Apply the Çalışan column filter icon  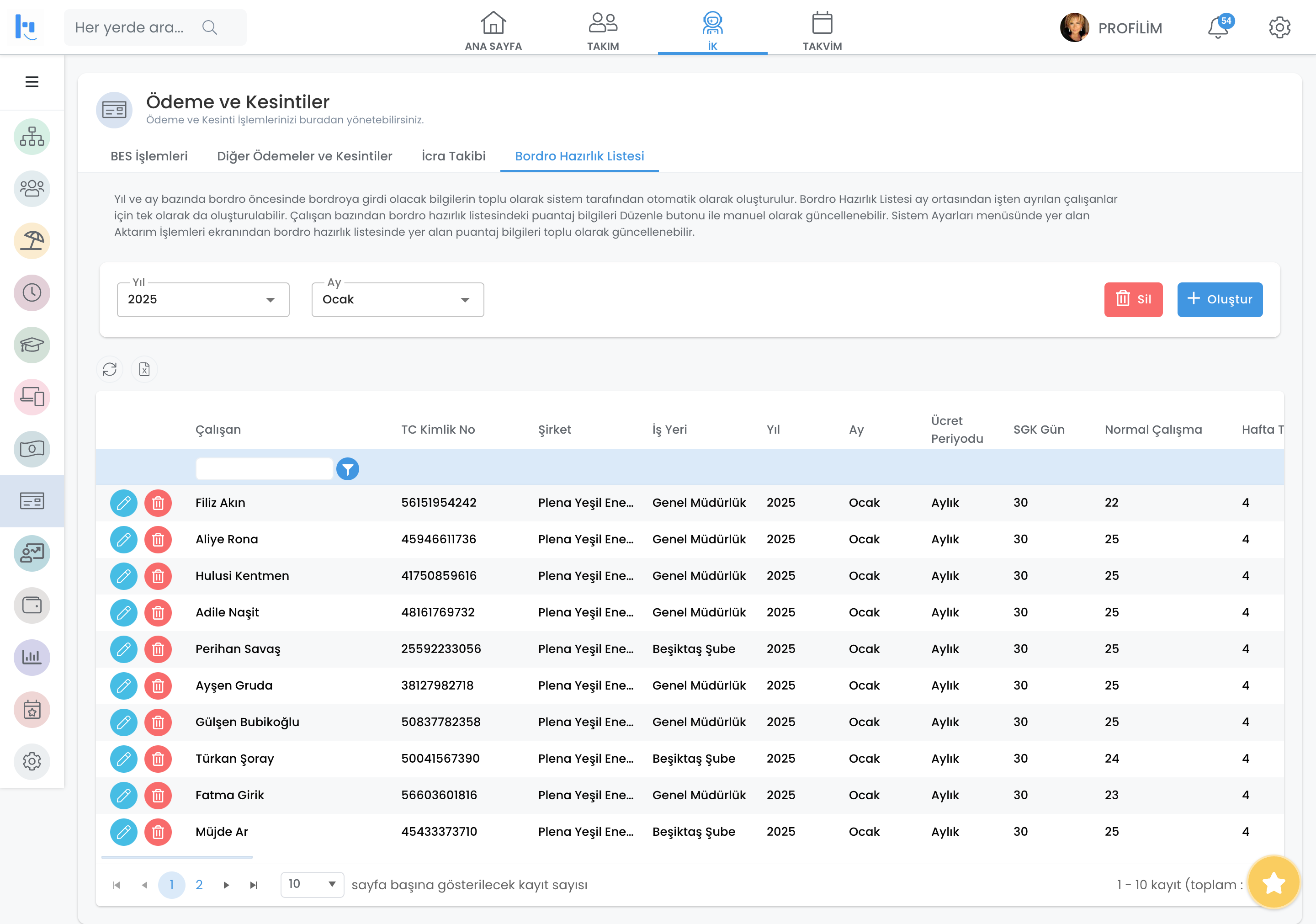tap(347, 469)
